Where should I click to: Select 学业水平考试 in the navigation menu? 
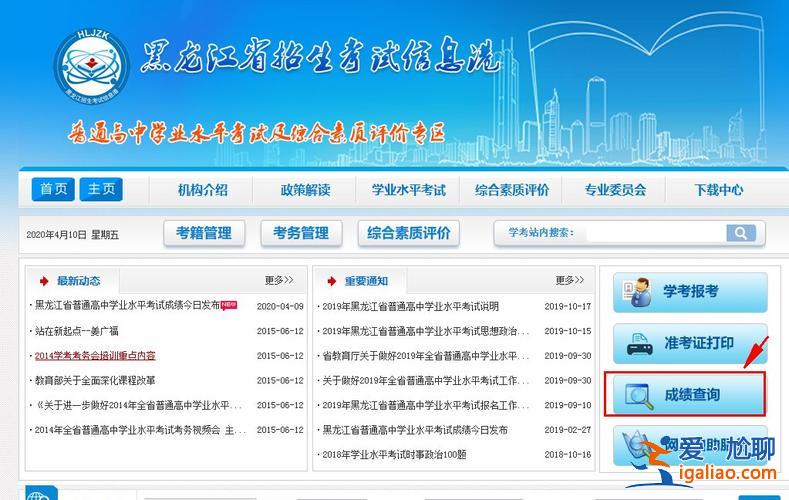tap(408, 190)
